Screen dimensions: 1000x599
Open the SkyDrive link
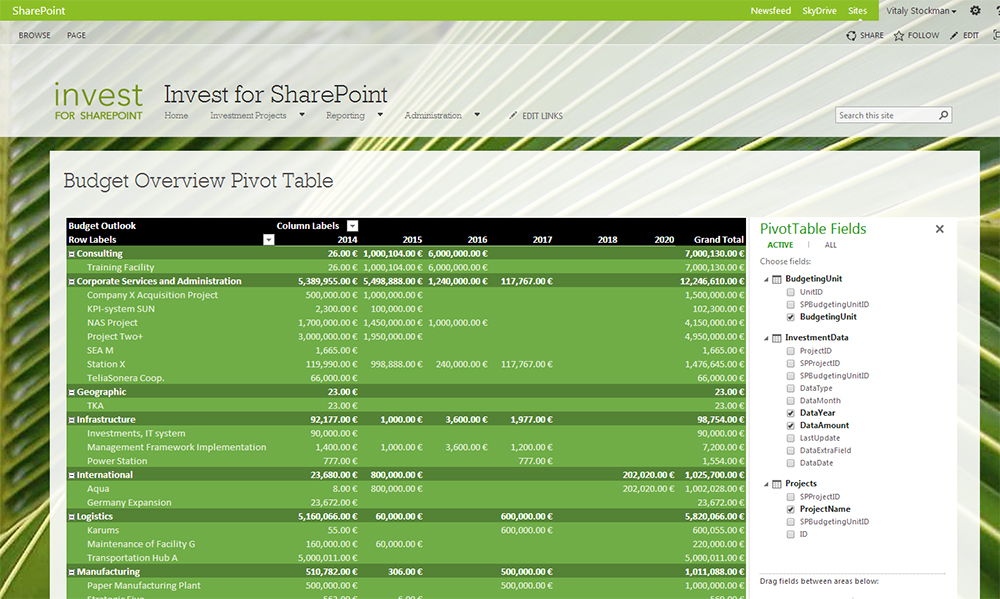click(x=820, y=11)
